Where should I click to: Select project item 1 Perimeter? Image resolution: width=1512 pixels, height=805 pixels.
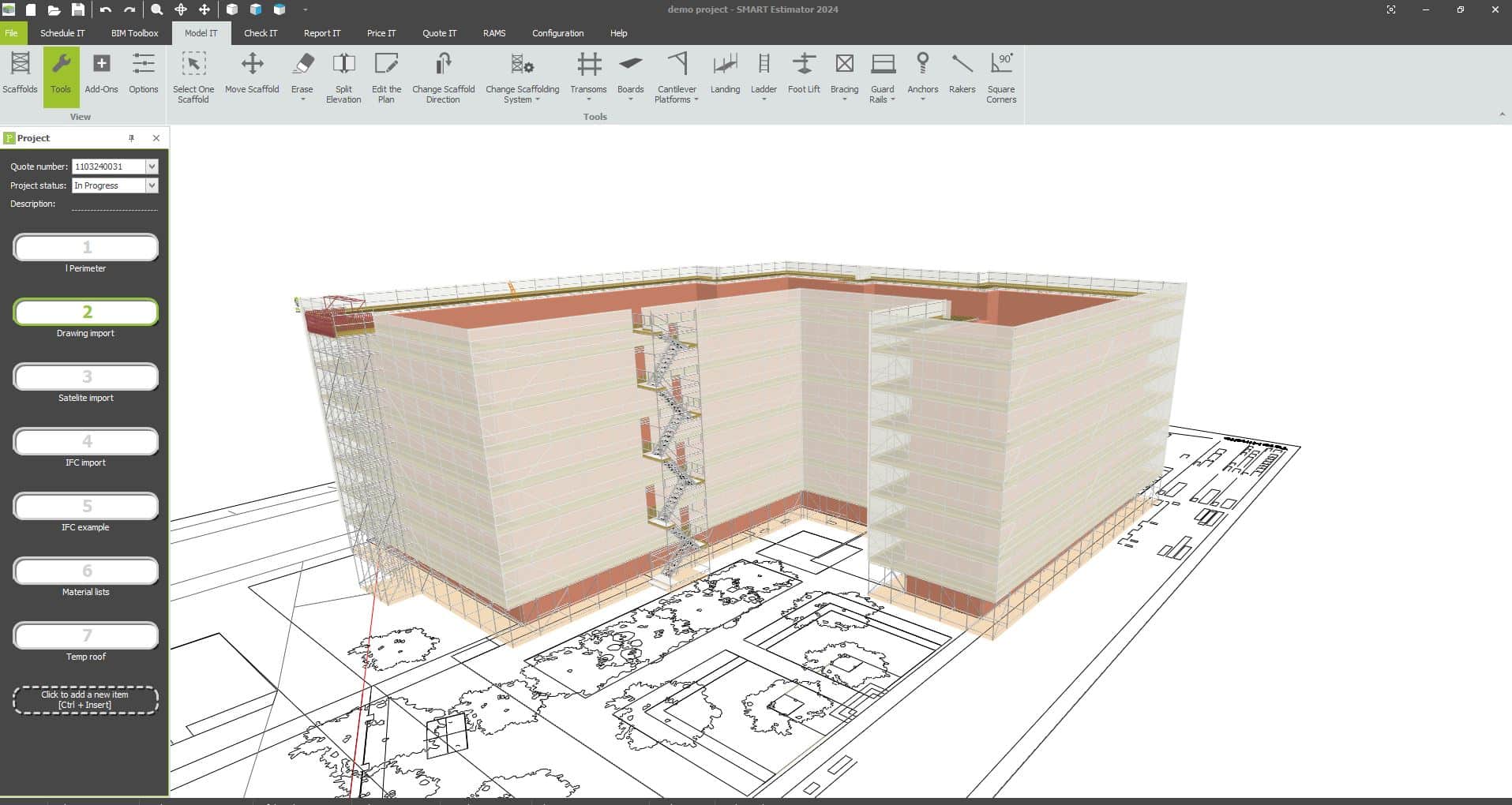tap(86, 248)
